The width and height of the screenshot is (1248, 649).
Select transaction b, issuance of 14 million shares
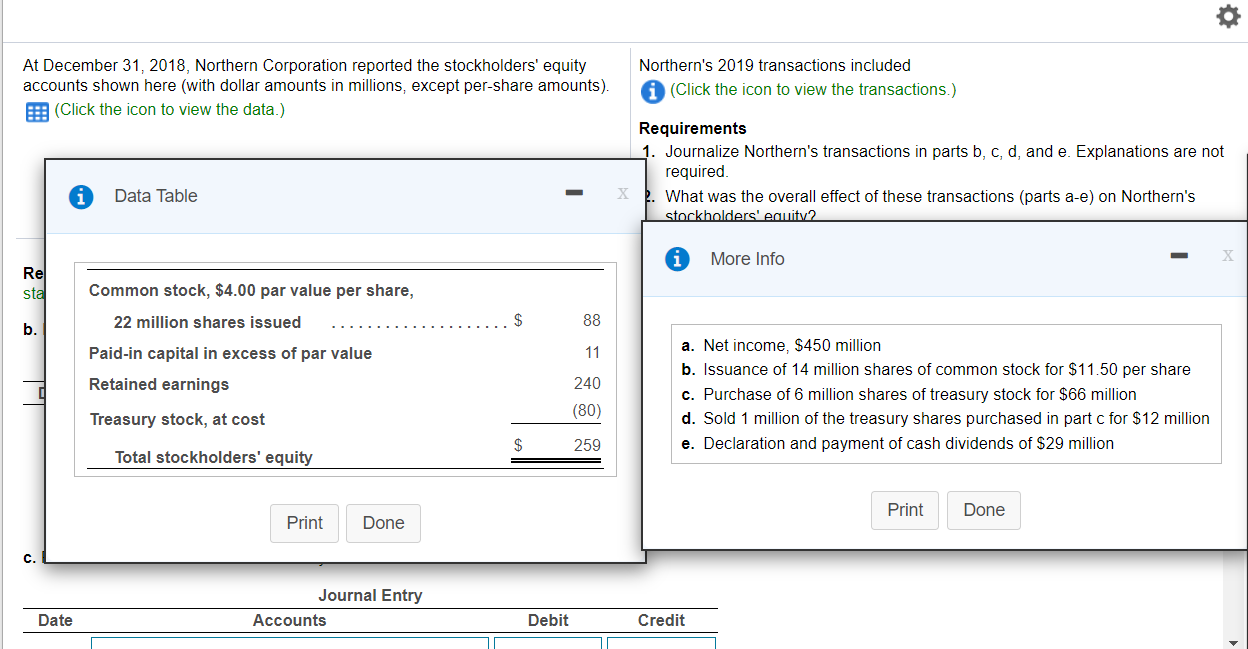point(935,370)
